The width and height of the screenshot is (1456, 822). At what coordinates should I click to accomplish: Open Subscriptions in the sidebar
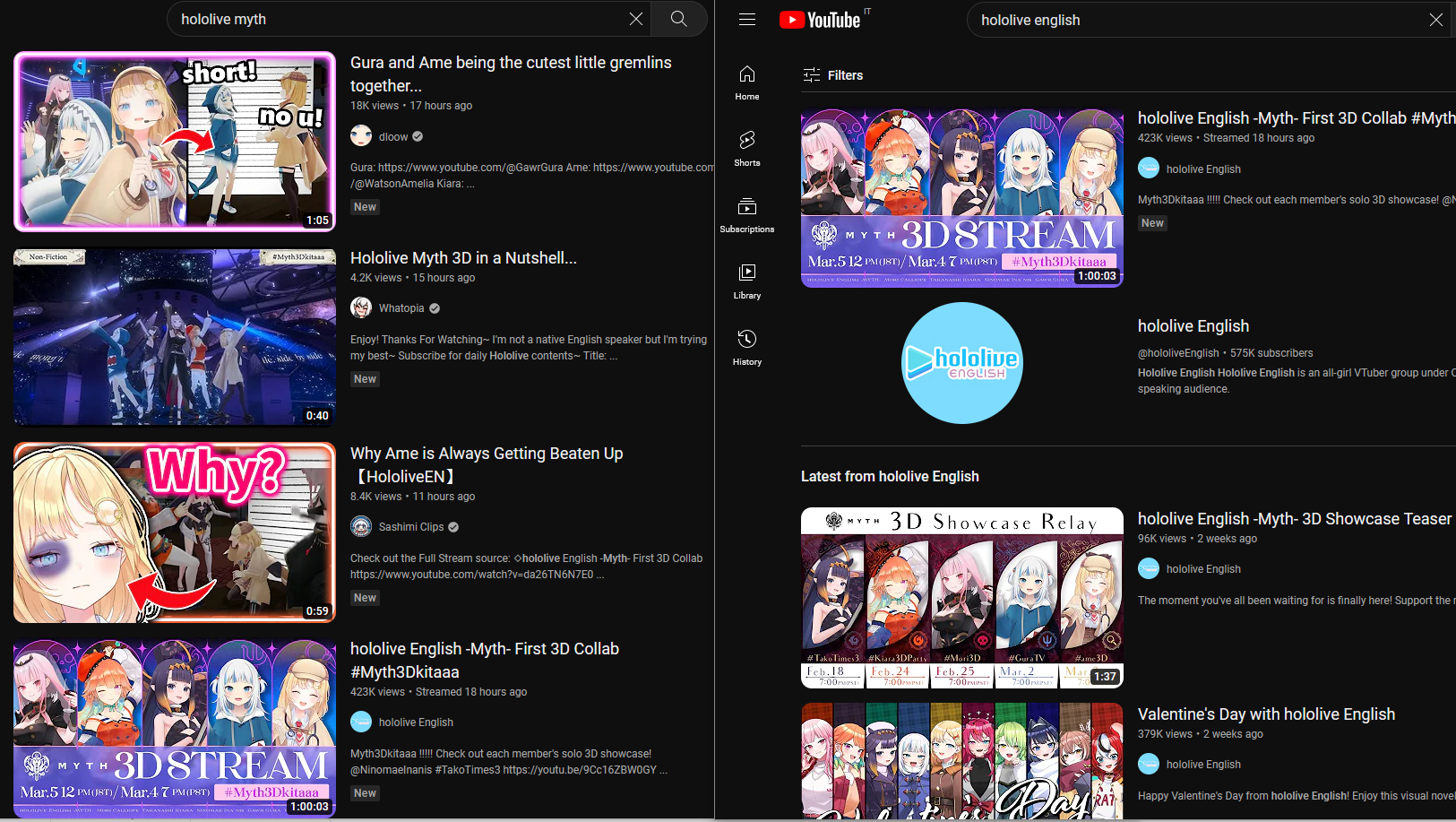click(x=747, y=215)
